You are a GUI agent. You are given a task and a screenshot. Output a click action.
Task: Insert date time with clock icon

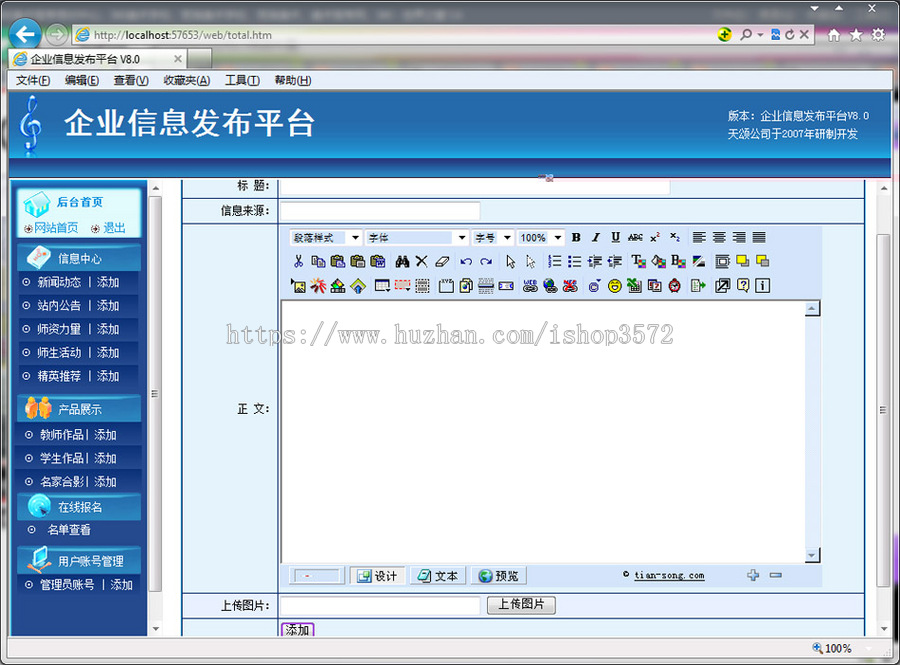pos(674,286)
